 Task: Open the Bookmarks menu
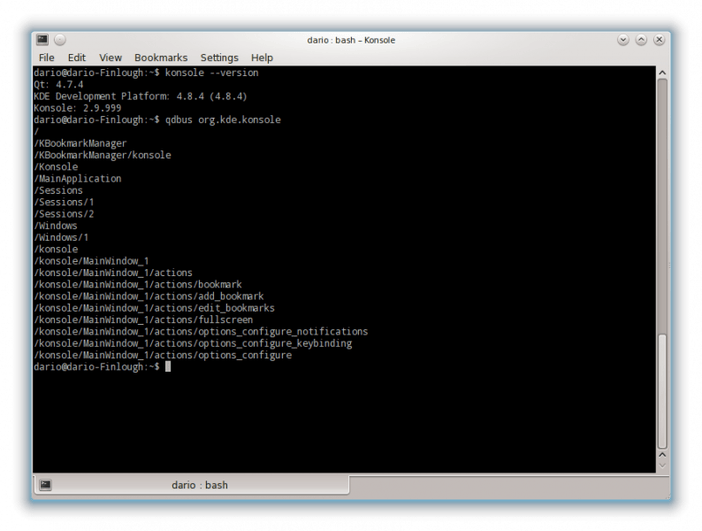point(160,58)
